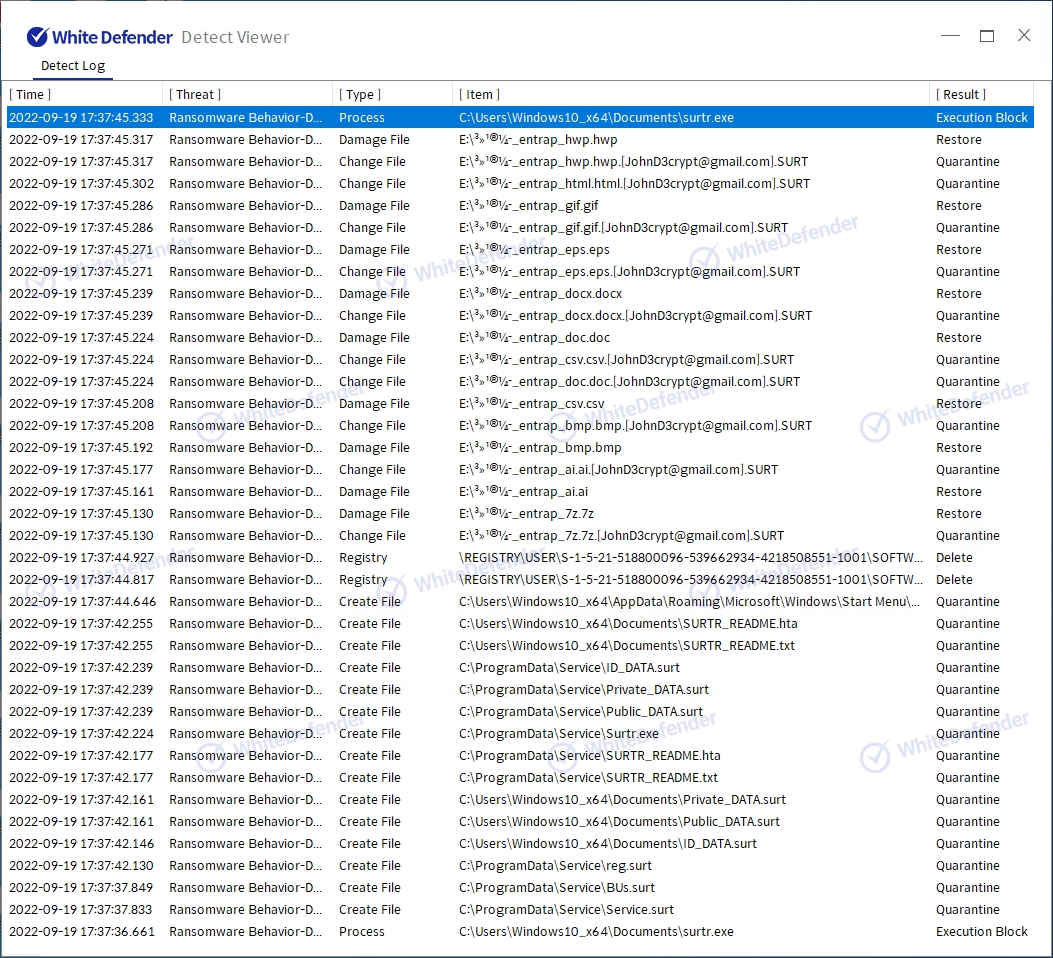Screen dimensions: 1053x958
Task: Select the _entrap_bmp.bmp Damage File entry
Action: (520, 448)
